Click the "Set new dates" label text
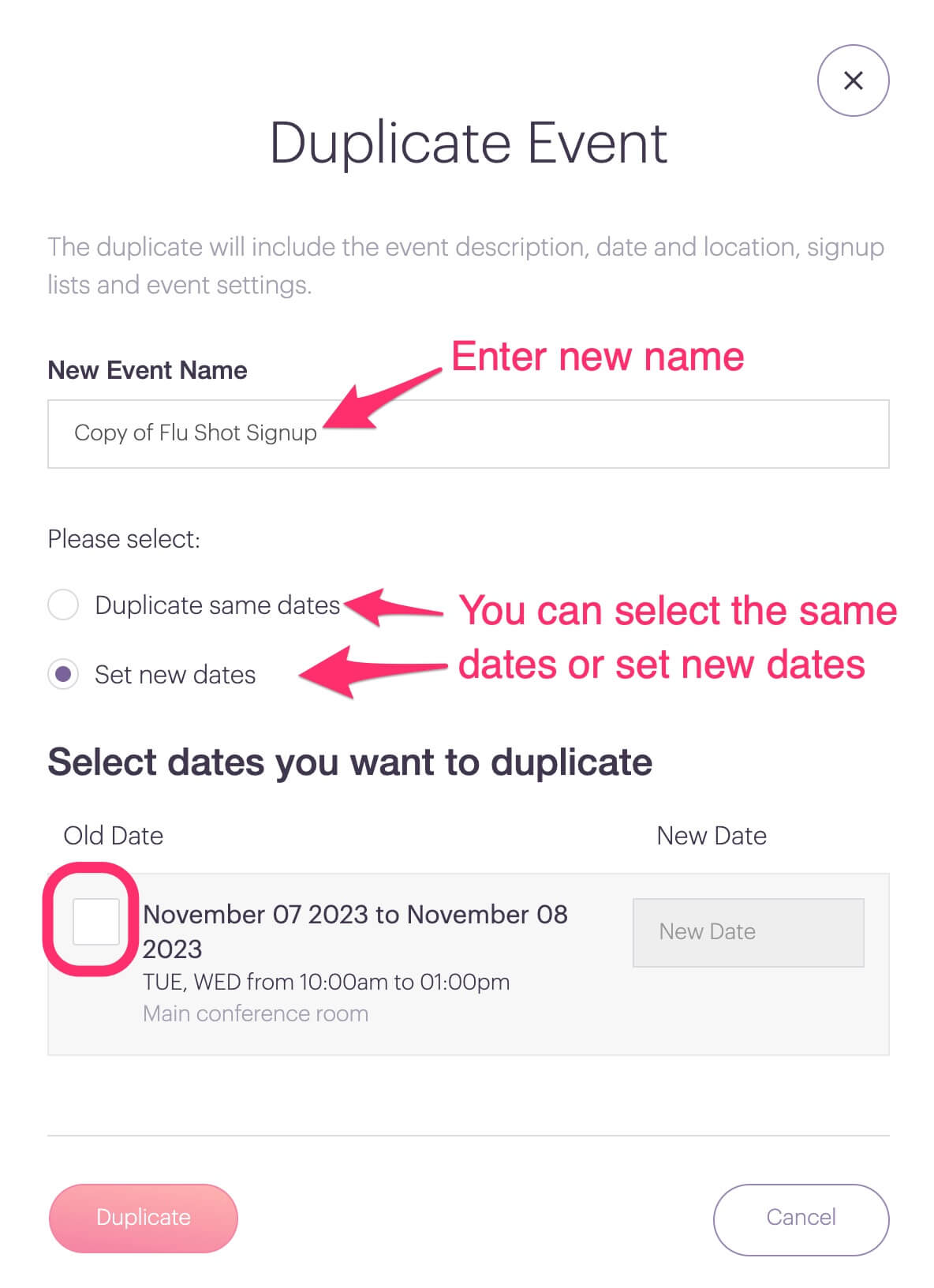The width and height of the screenshot is (934, 1288). click(175, 675)
